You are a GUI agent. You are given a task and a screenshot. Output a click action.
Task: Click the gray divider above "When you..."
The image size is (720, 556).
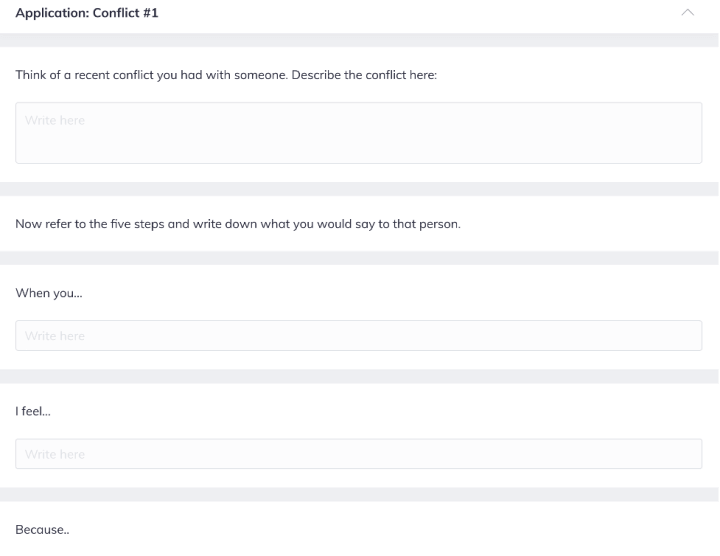pos(359,258)
